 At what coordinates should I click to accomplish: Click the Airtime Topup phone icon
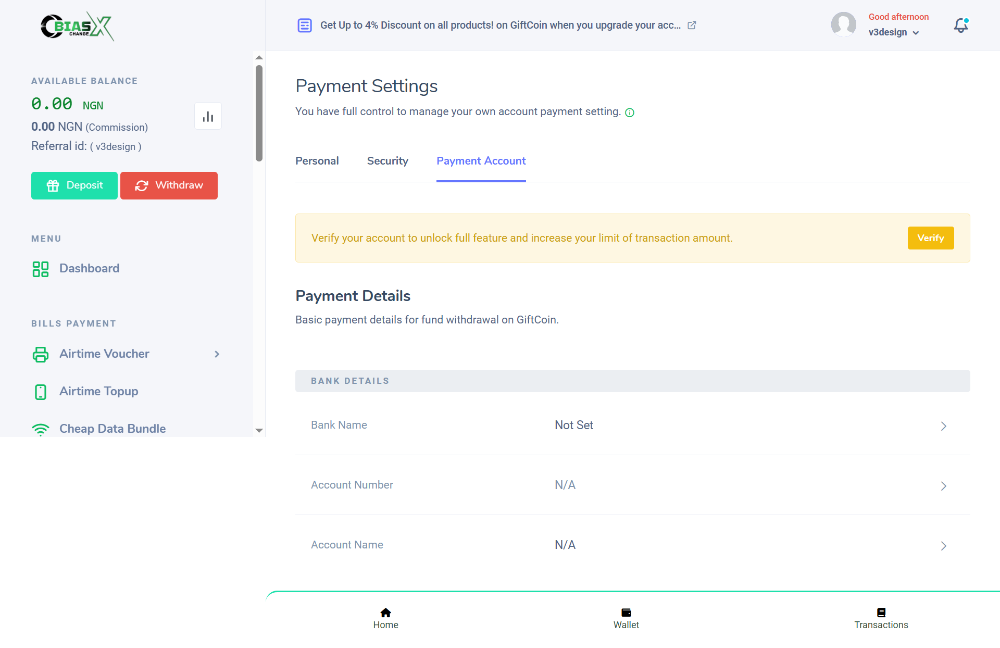[40, 391]
